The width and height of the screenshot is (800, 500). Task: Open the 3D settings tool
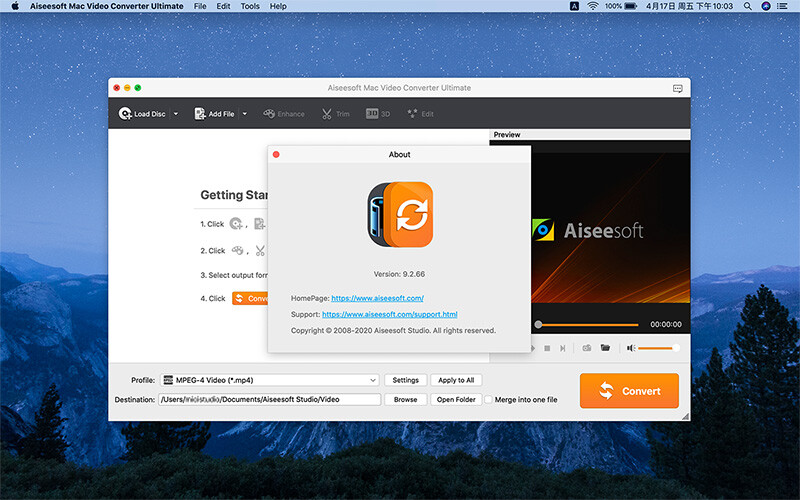[378, 114]
